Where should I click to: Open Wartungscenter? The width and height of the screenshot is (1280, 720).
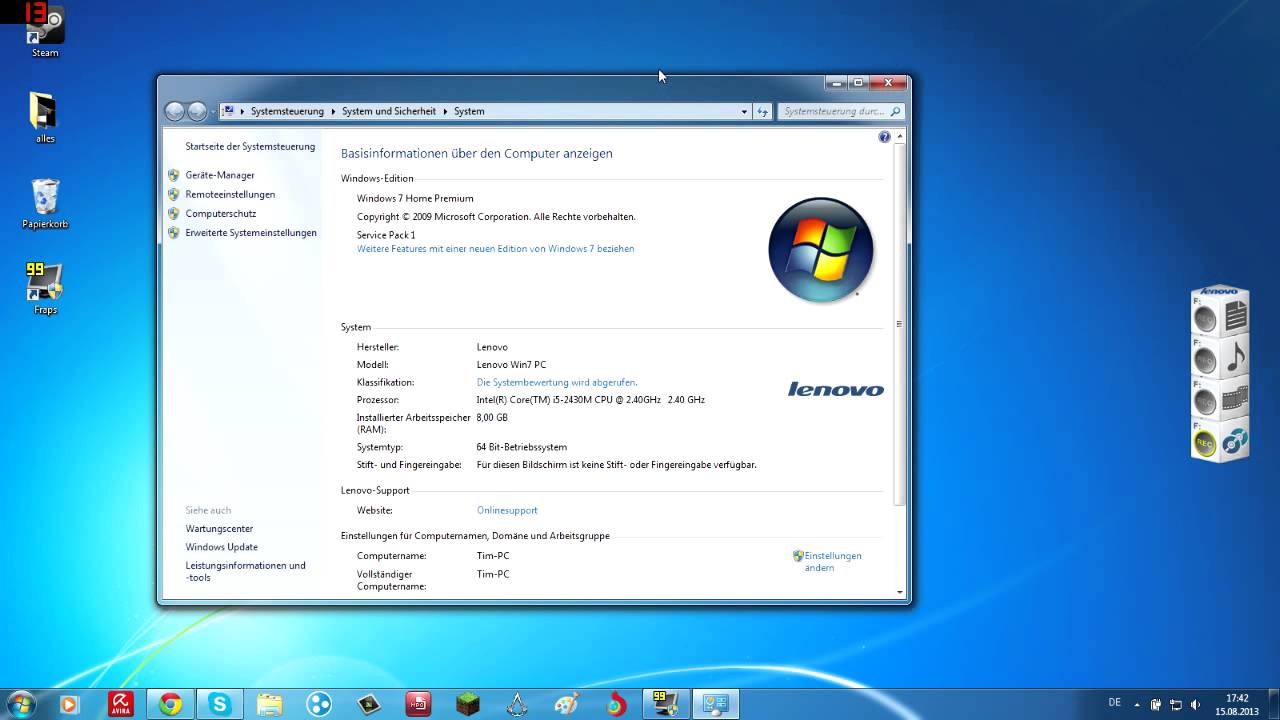[x=219, y=528]
